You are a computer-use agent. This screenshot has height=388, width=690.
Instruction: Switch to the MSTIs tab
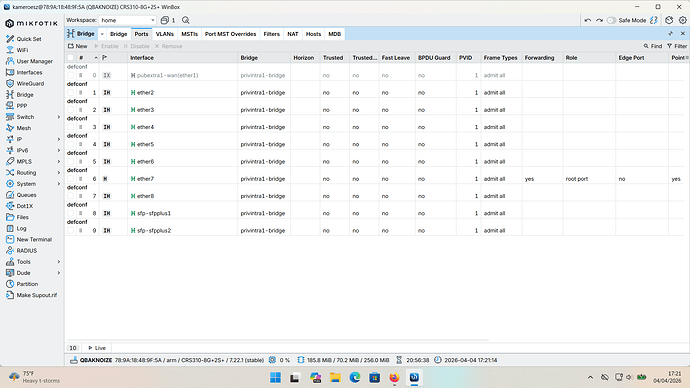(190, 34)
